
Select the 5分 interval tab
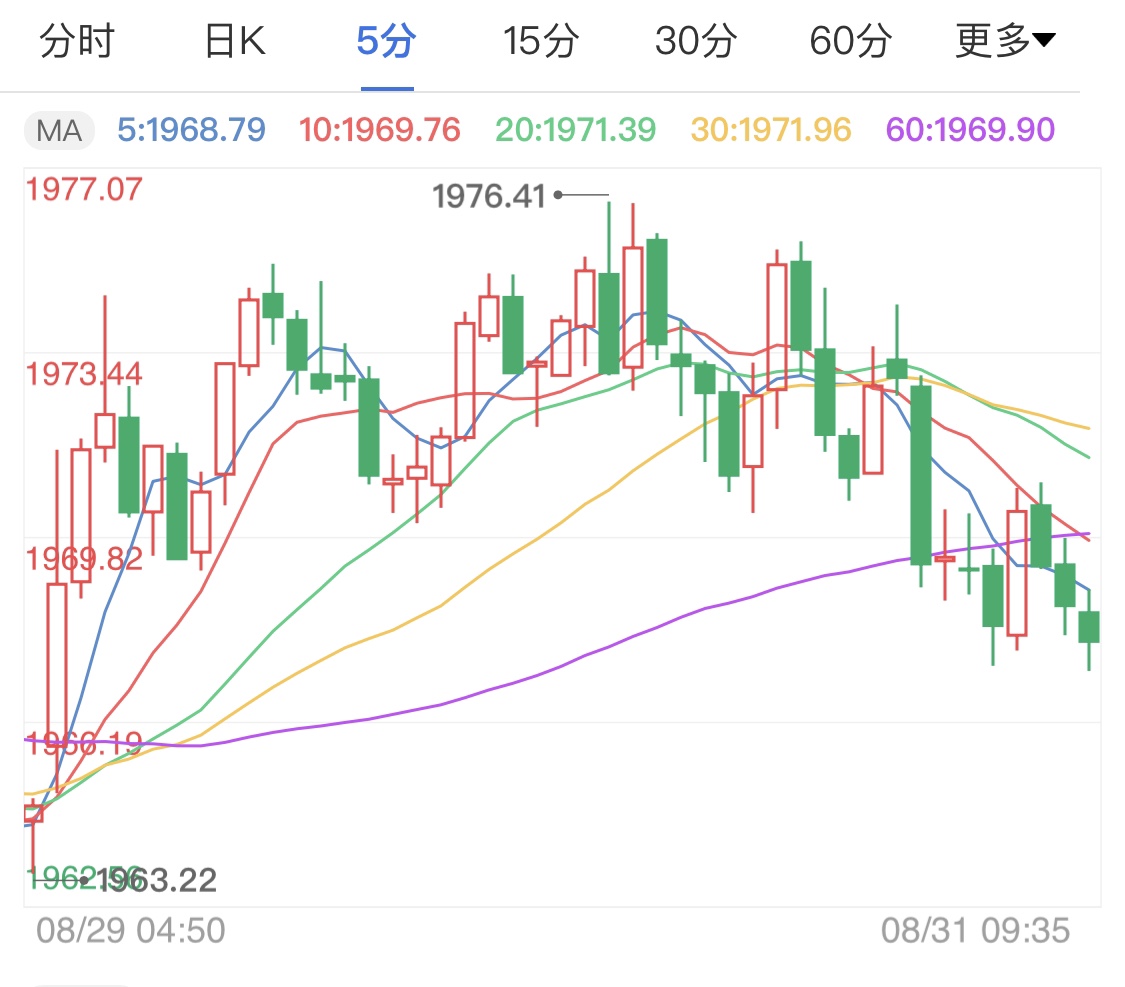[x=387, y=41]
